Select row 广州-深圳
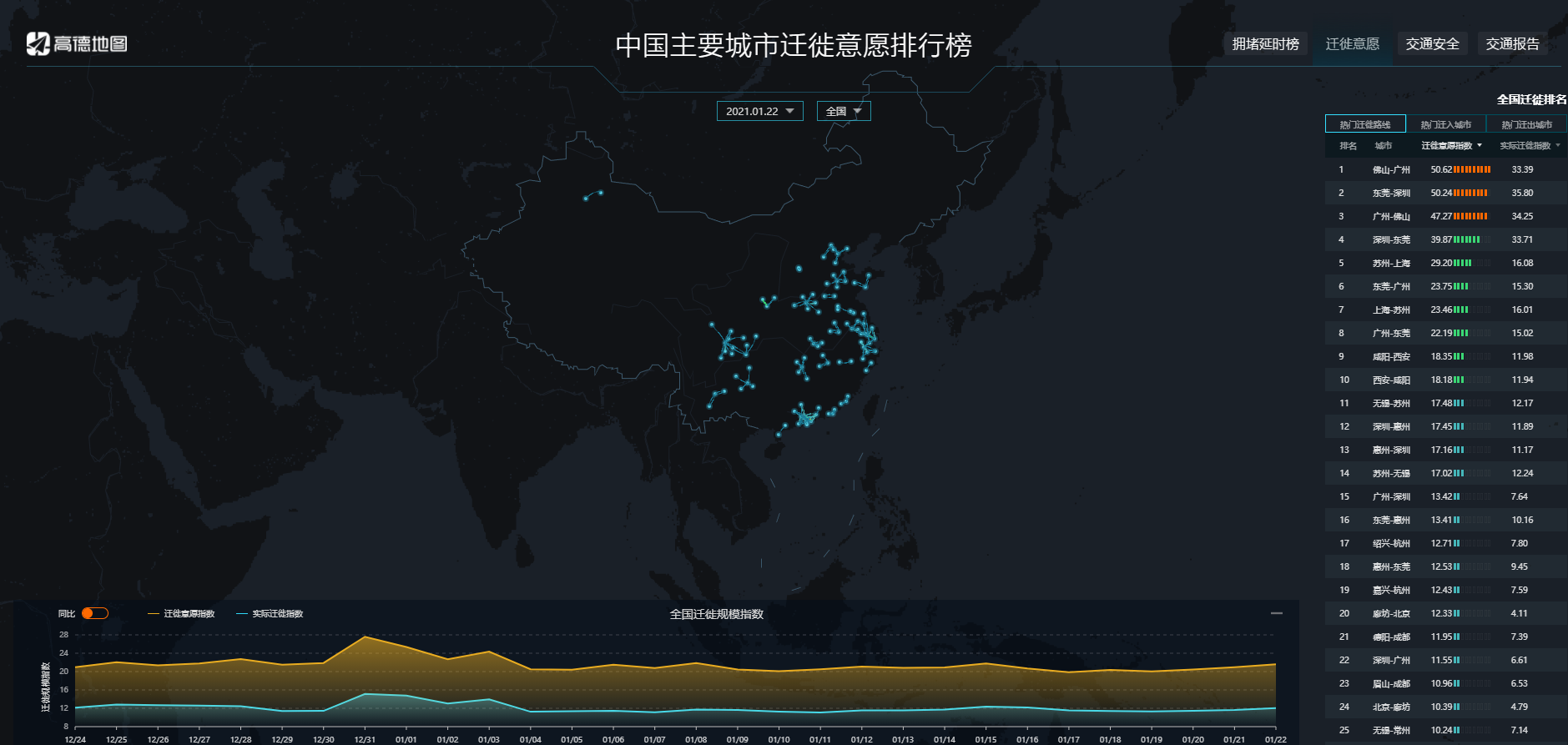Viewport: 1568px width, 745px height. pyautogui.click(x=1446, y=496)
